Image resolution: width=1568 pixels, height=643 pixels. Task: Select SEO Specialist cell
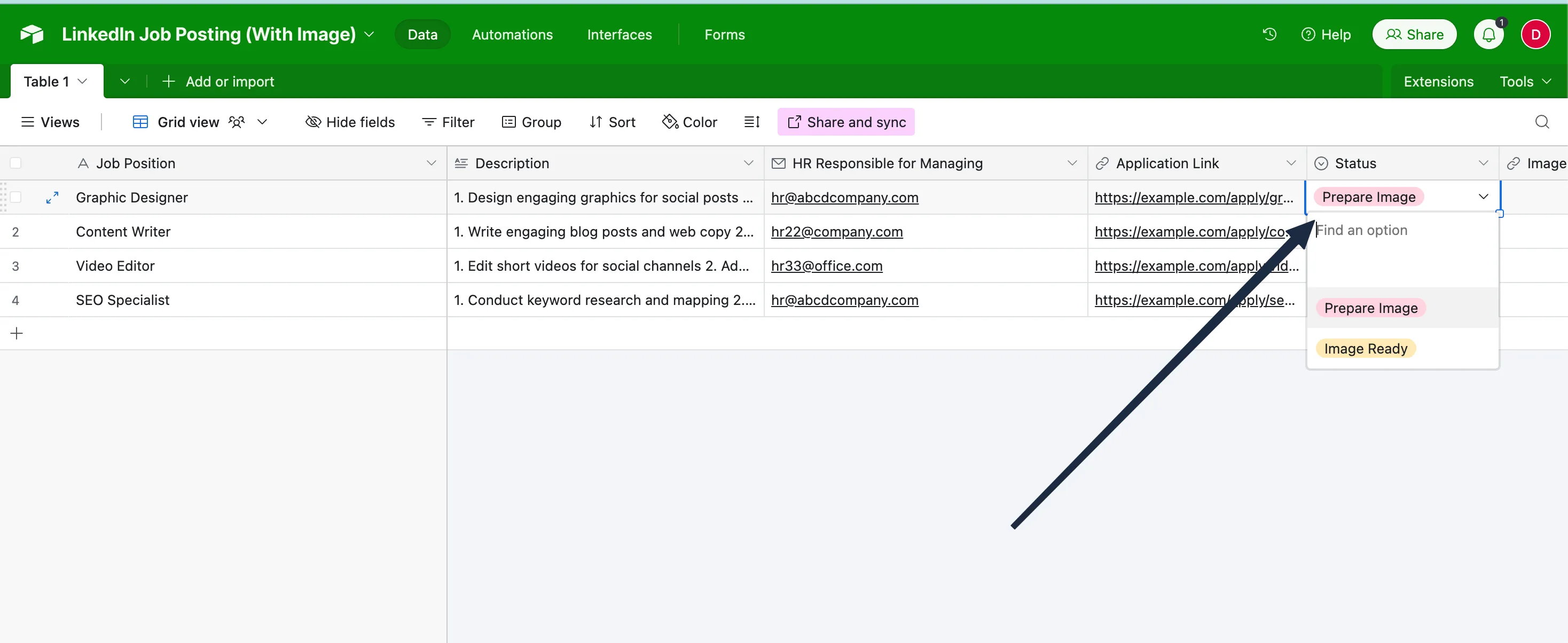point(257,300)
